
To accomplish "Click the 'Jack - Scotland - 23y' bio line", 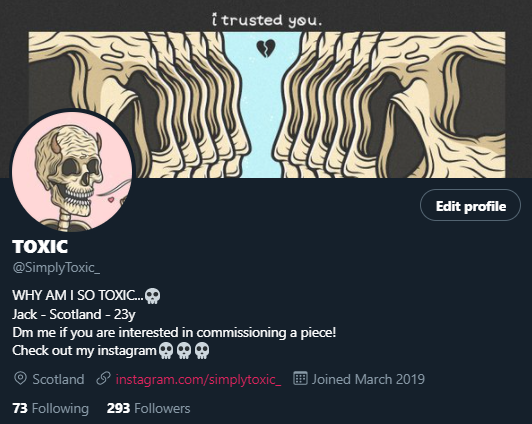I will (x=74, y=314).
